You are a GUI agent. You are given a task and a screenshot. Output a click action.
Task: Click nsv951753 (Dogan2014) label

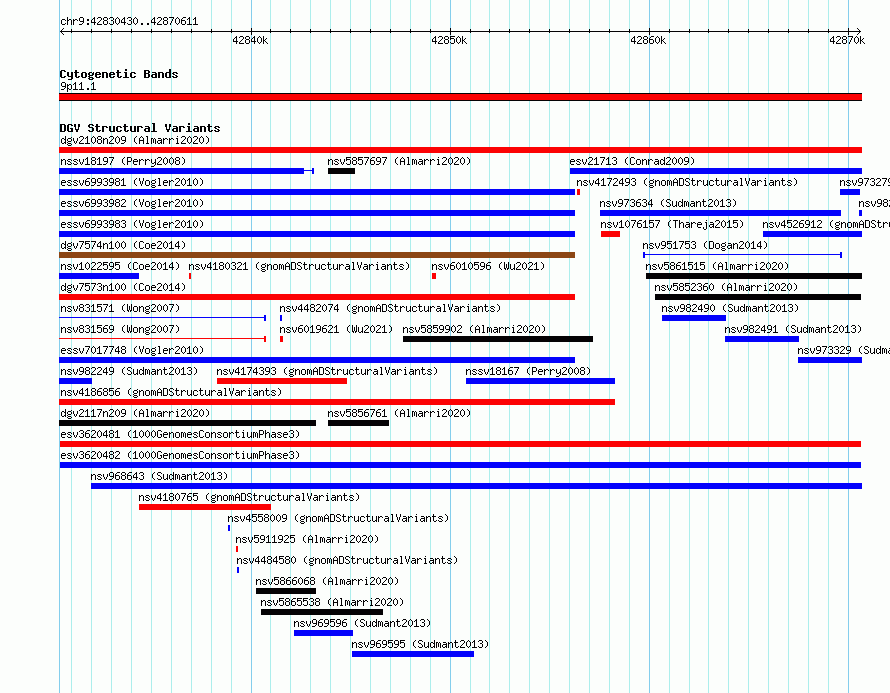[x=705, y=245]
